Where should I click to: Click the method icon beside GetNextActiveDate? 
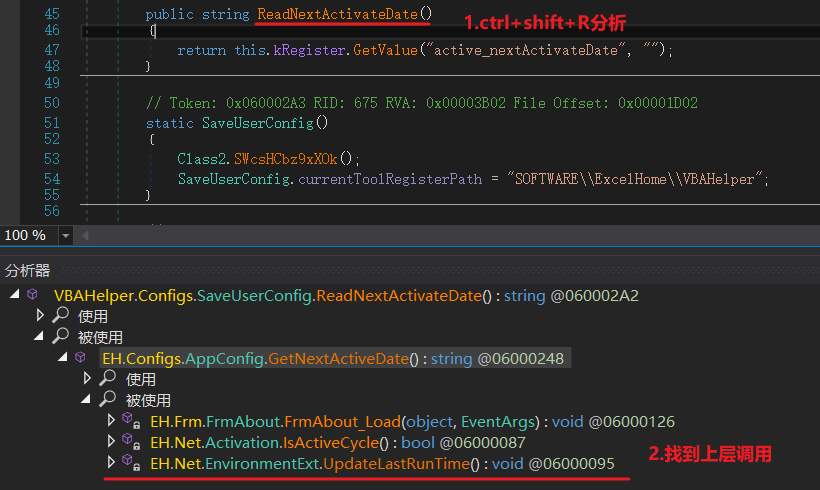pos(80,357)
